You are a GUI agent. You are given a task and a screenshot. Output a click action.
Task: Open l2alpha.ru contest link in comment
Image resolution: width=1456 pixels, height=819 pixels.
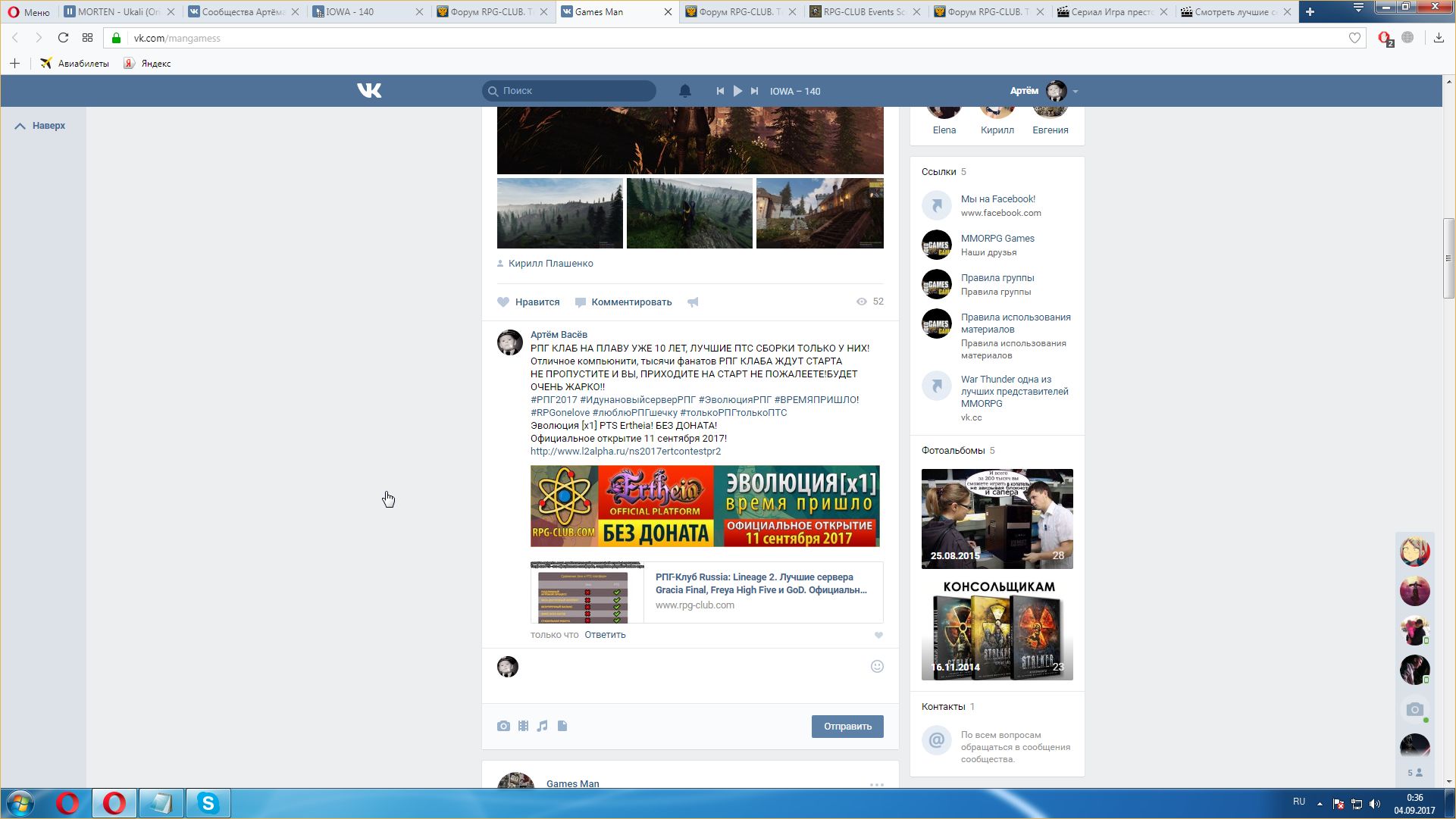click(x=625, y=451)
